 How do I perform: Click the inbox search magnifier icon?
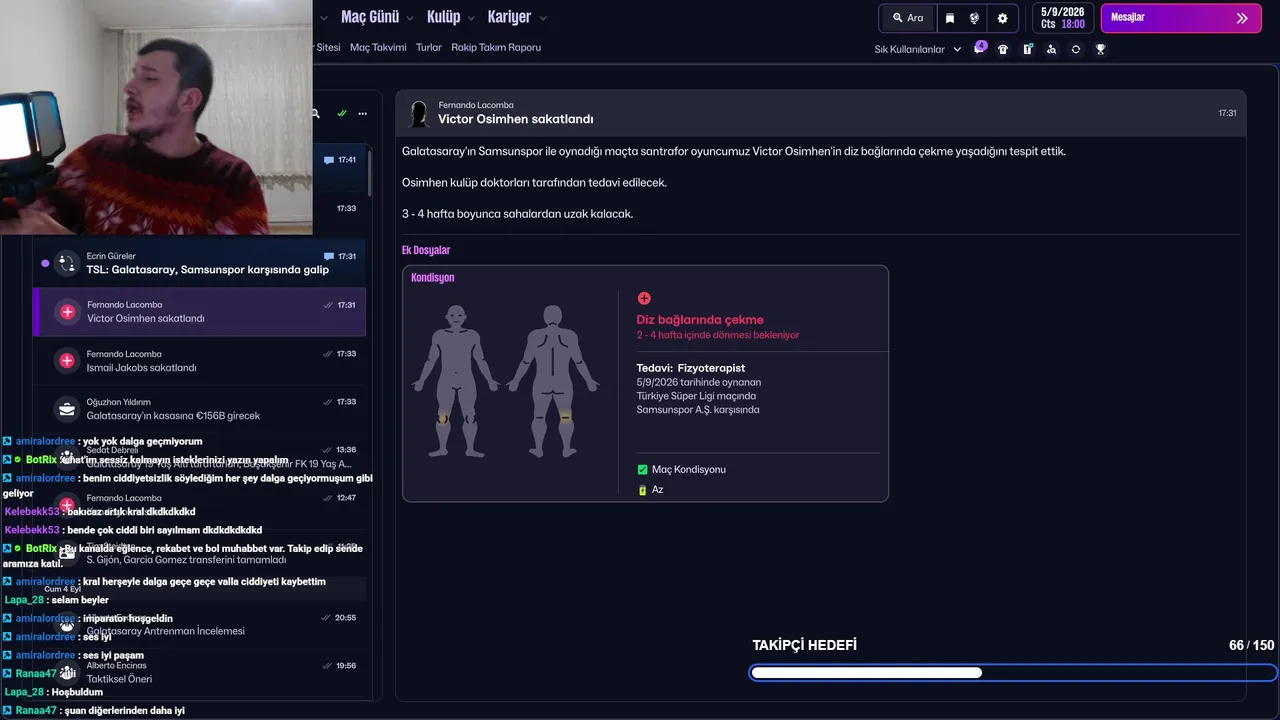pyautogui.click(x=315, y=113)
